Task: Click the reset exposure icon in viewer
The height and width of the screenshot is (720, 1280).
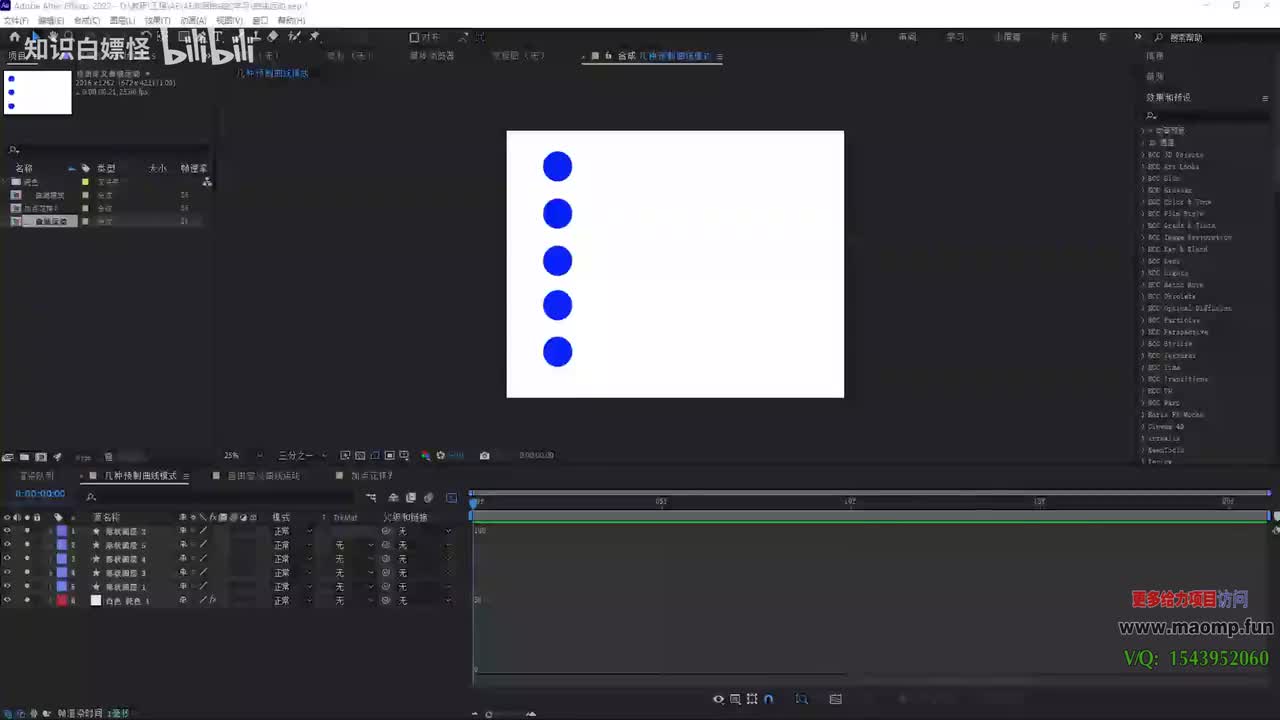Action: [441, 456]
